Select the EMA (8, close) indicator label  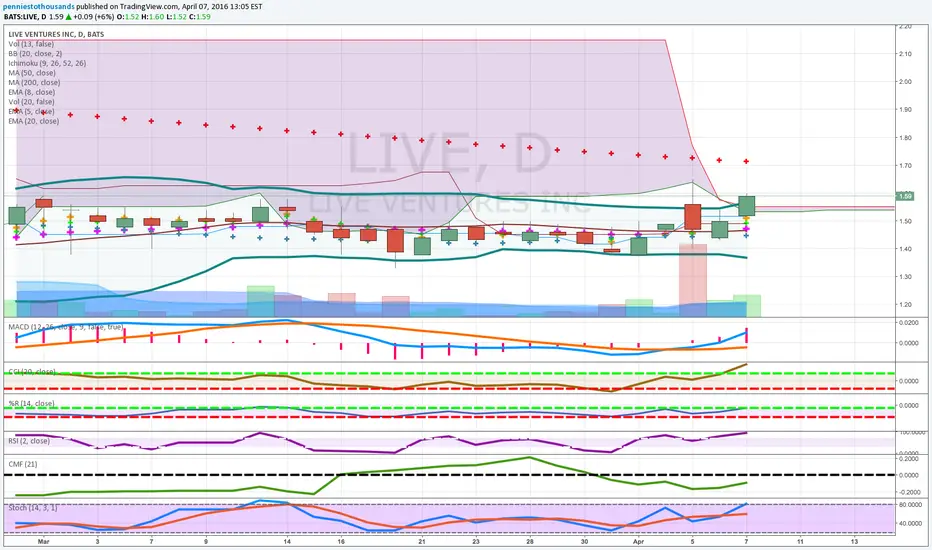(x=32, y=92)
